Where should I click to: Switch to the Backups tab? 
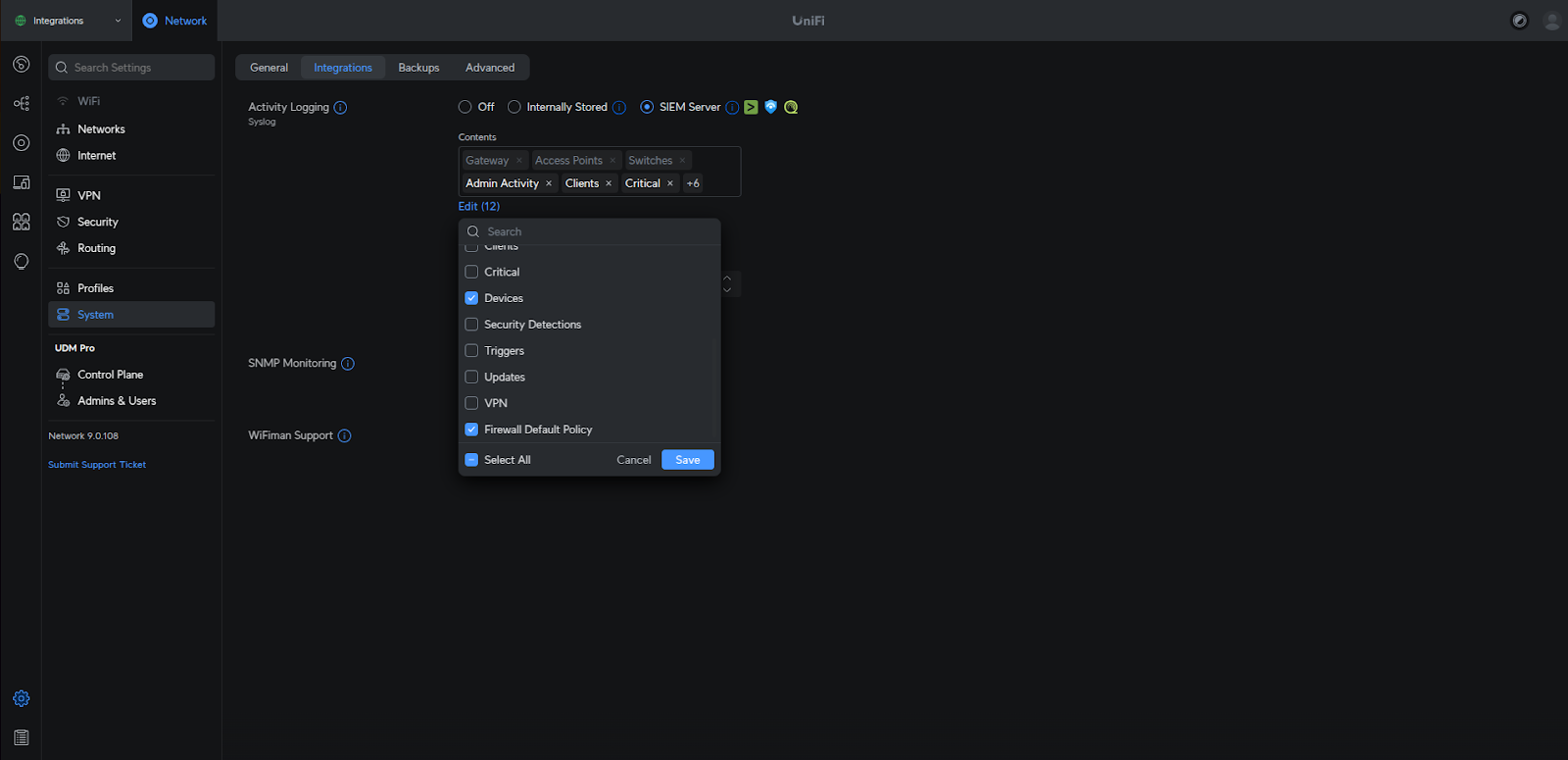click(x=418, y=68)
